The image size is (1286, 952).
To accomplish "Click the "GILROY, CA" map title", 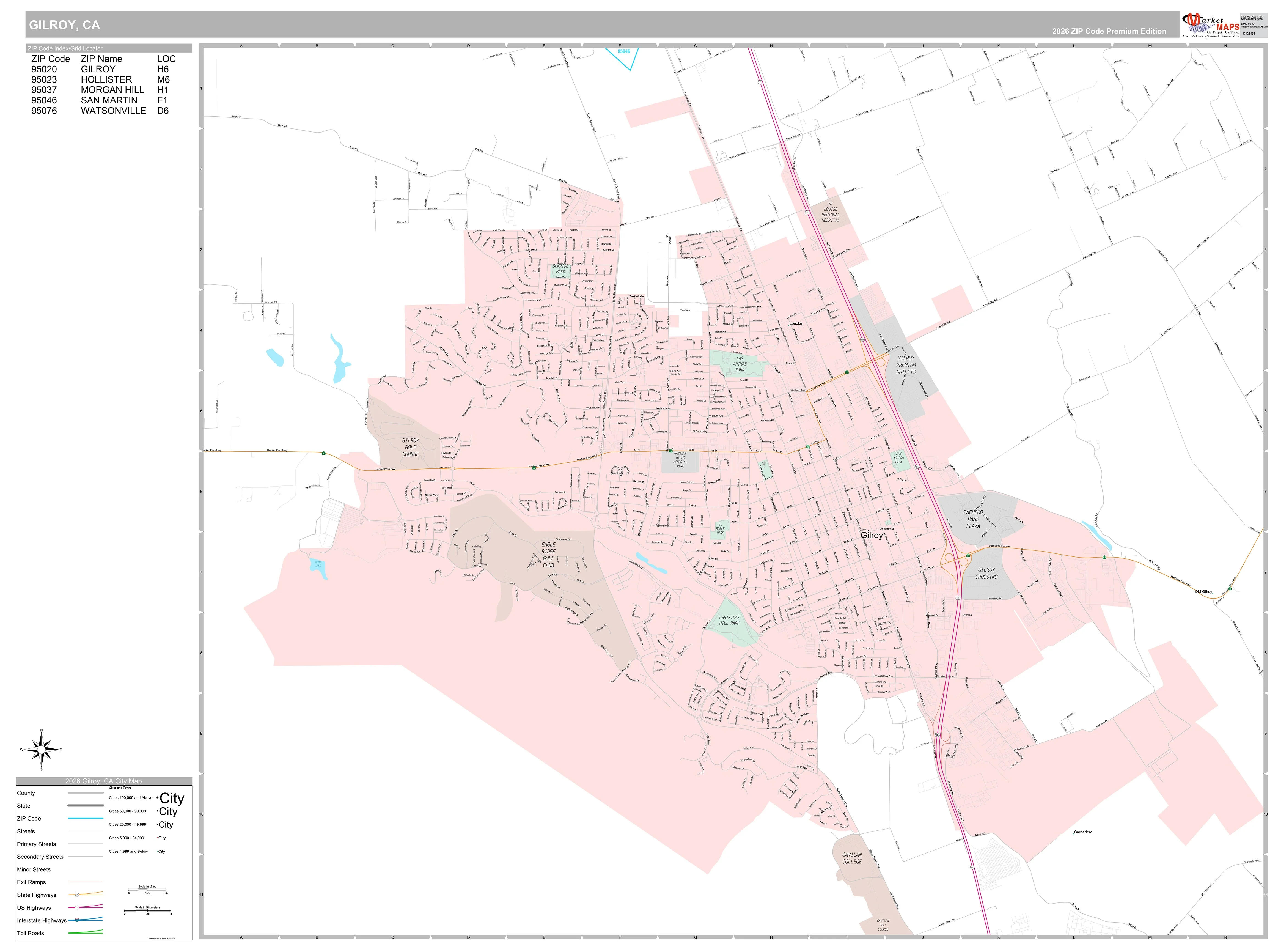I will (x=65, y=25).
